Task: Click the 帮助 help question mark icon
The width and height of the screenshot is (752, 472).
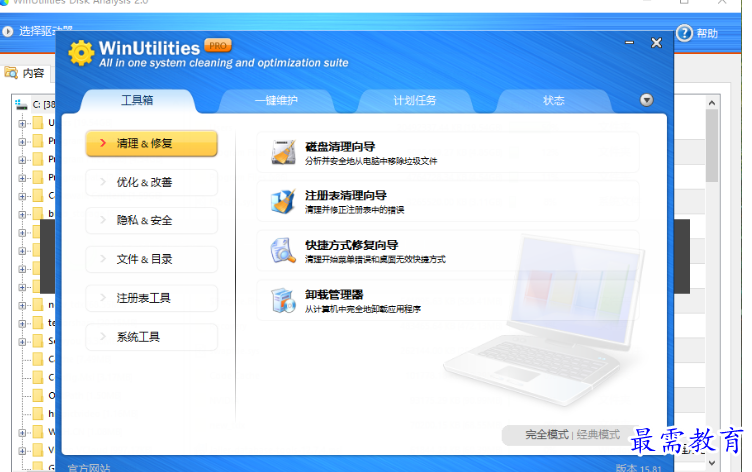Action: pyautogui.click(x=684, y=33)
